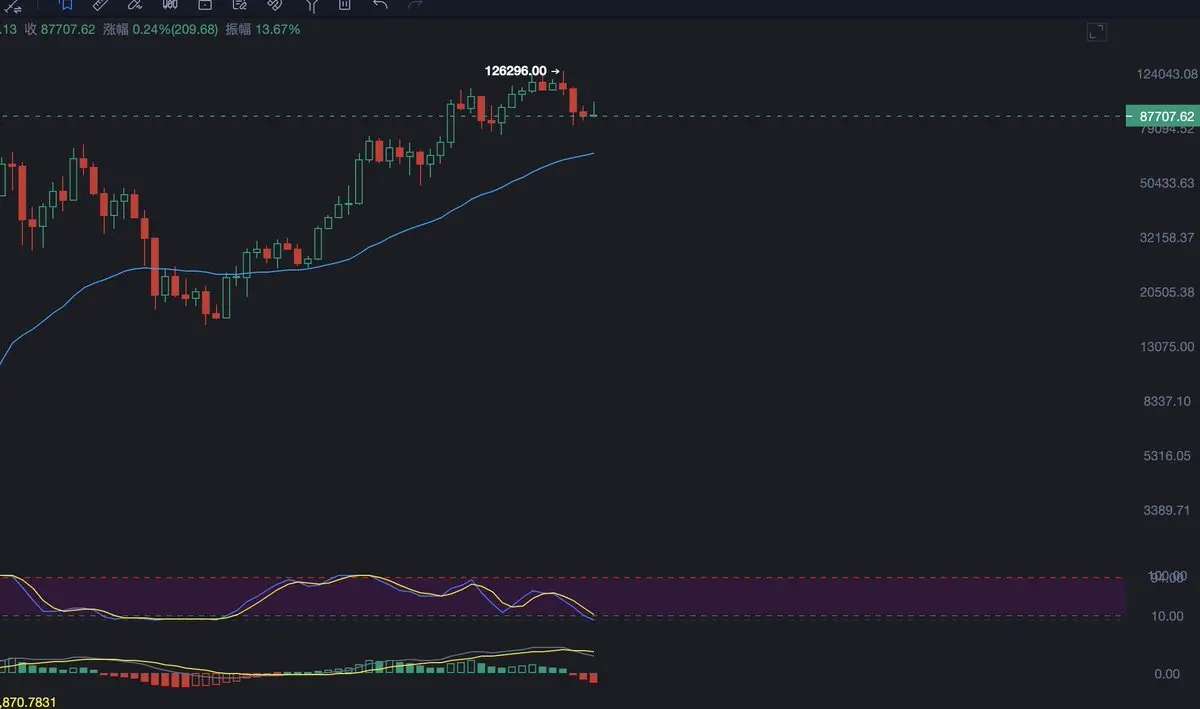Click the latest green candlestick at chart's right edge
Screen dimensions: 1200x709
pyautogui.click(x=594, y=110)
